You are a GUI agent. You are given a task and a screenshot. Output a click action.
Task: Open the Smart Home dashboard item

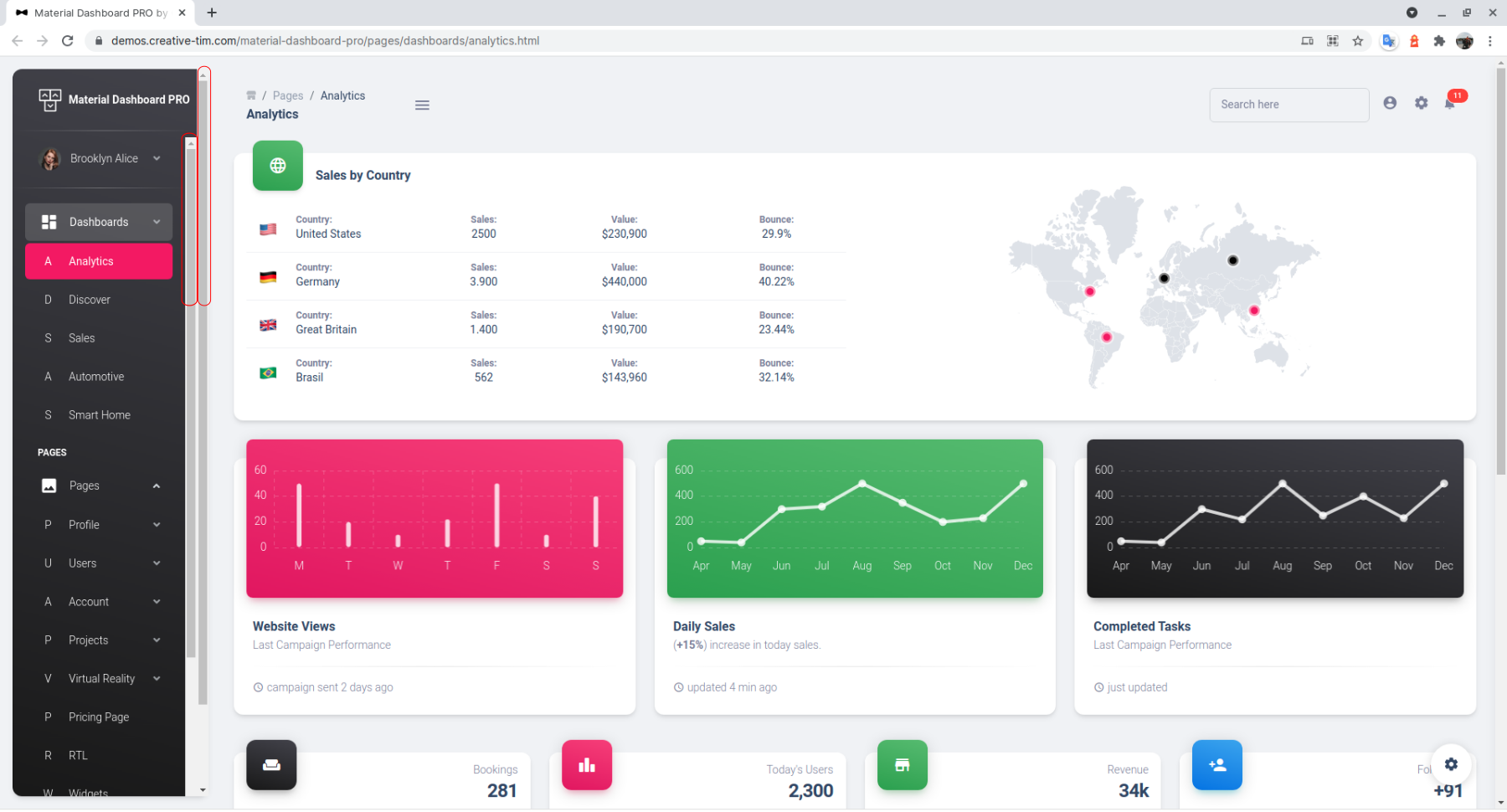point(99,415)
